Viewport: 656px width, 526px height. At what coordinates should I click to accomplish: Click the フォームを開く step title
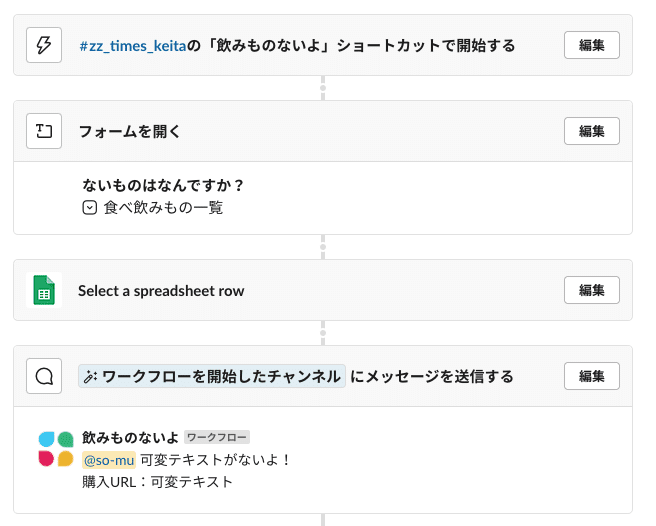click(x=130, y=131)
